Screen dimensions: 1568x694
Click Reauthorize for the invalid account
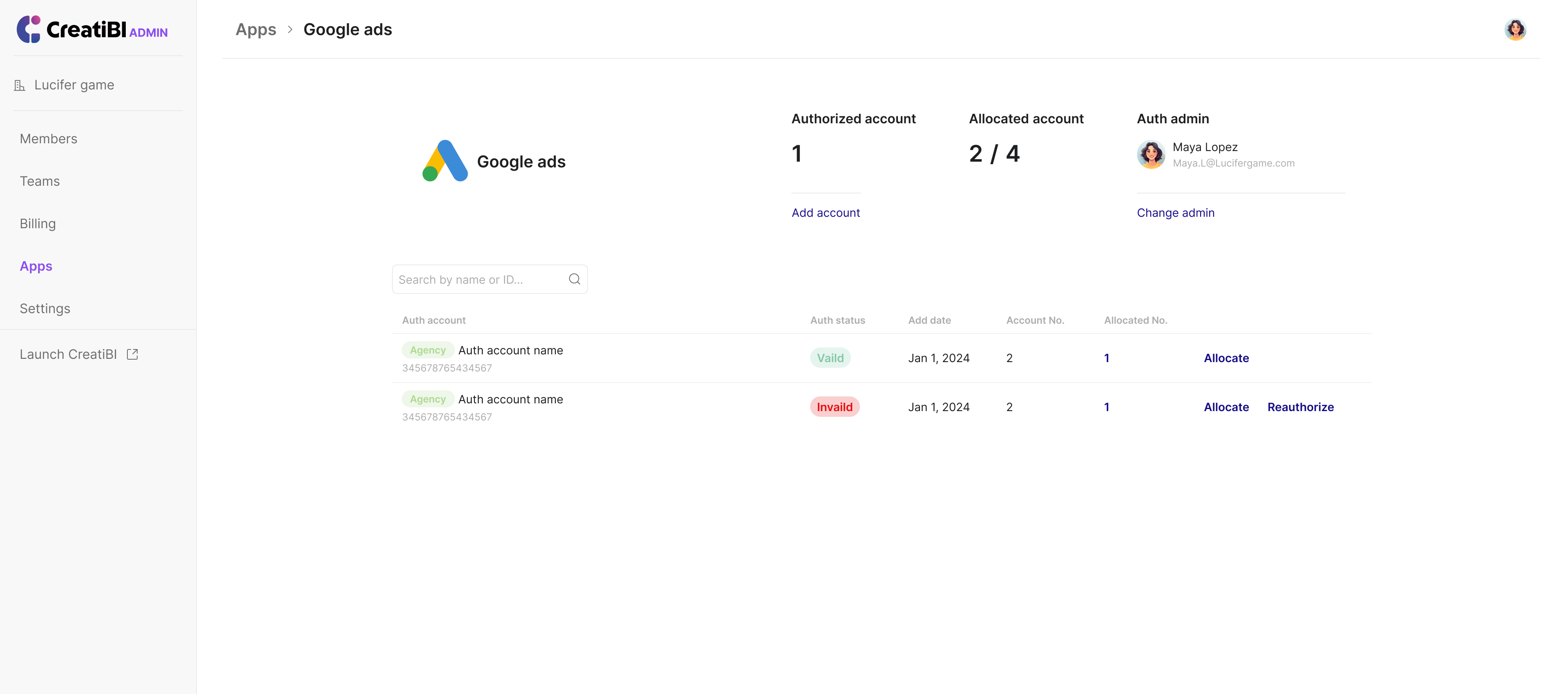(1300, 407)
